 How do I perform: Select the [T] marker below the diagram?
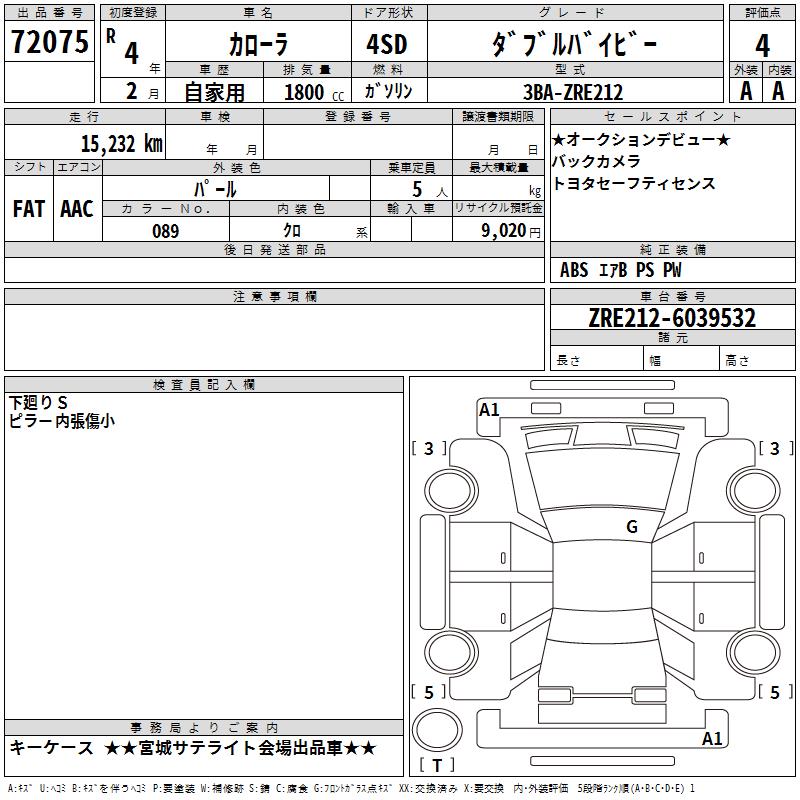[437, 766]
